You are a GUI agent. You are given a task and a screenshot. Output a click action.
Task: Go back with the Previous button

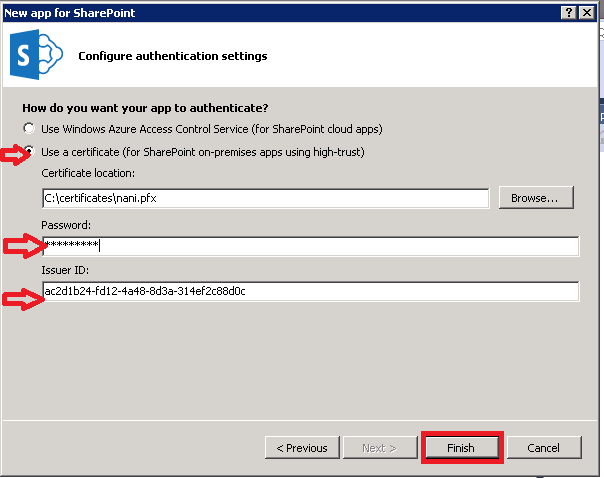302,448
